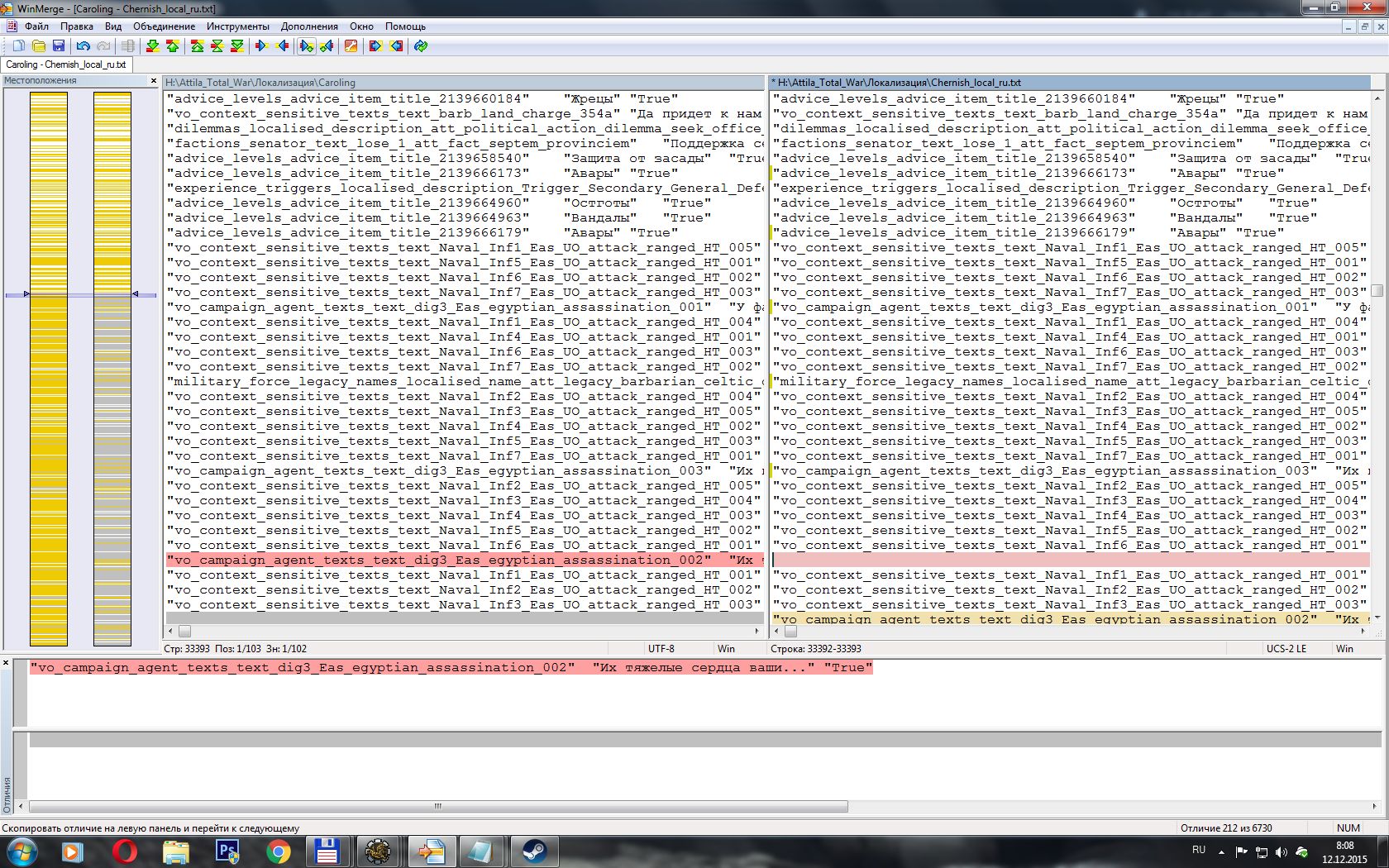Go to the first difference
This screenshot has width=1389, height=868.
(x=198, y=46)
